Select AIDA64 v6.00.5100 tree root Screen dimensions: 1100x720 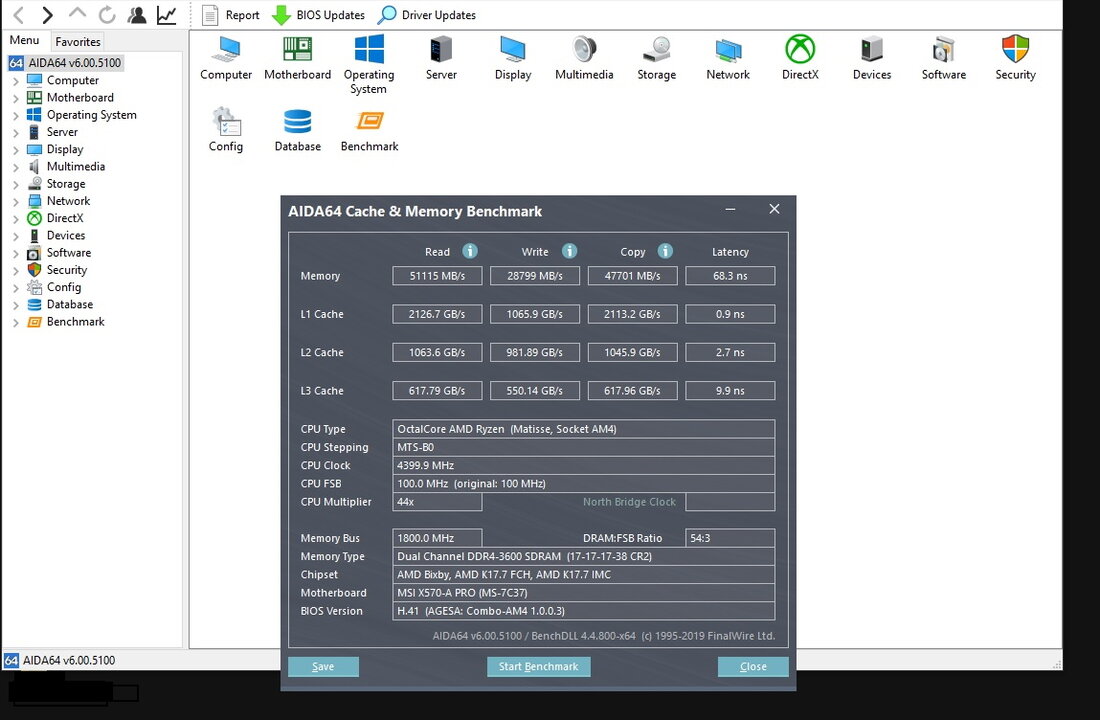[66, 62]
